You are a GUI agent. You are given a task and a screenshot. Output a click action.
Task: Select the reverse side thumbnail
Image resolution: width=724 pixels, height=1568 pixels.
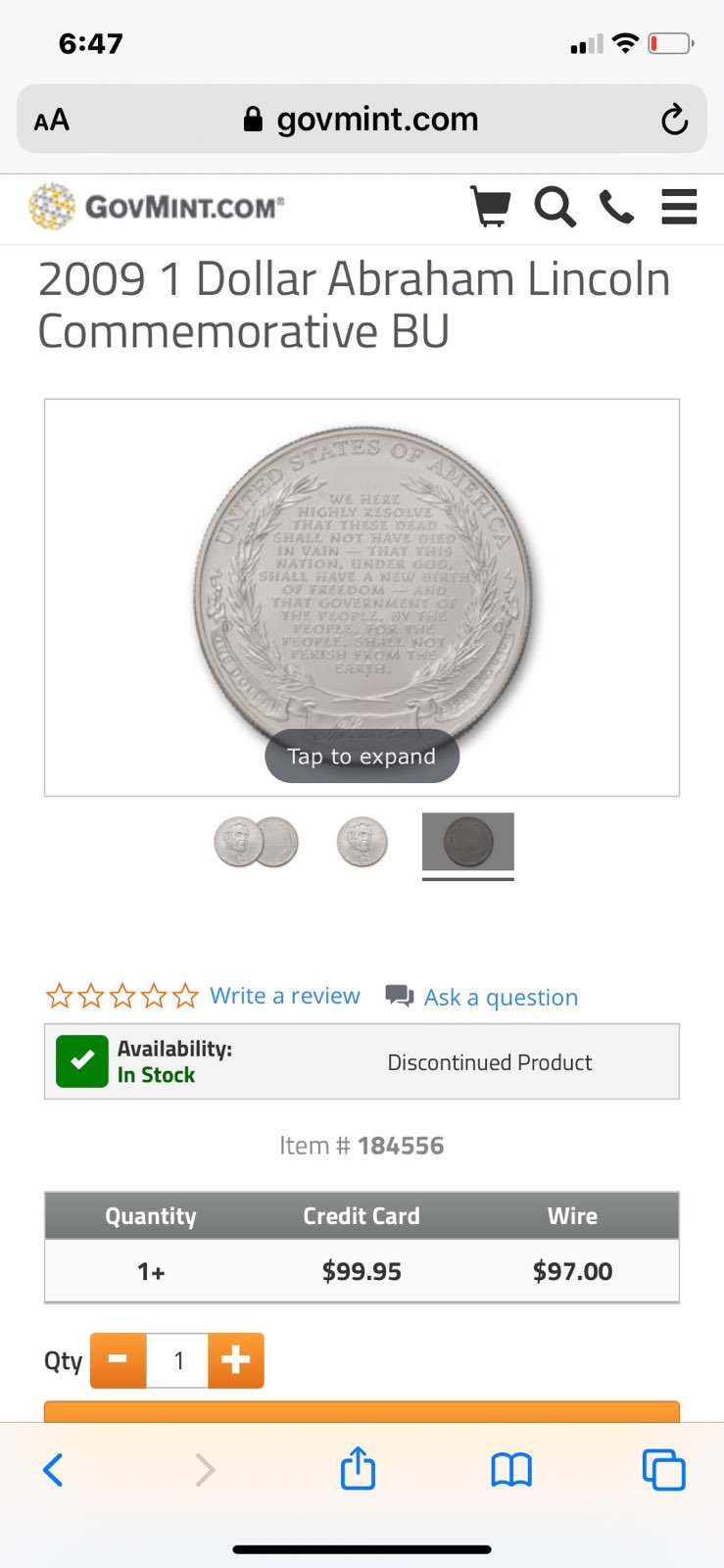tap(468, 842)
